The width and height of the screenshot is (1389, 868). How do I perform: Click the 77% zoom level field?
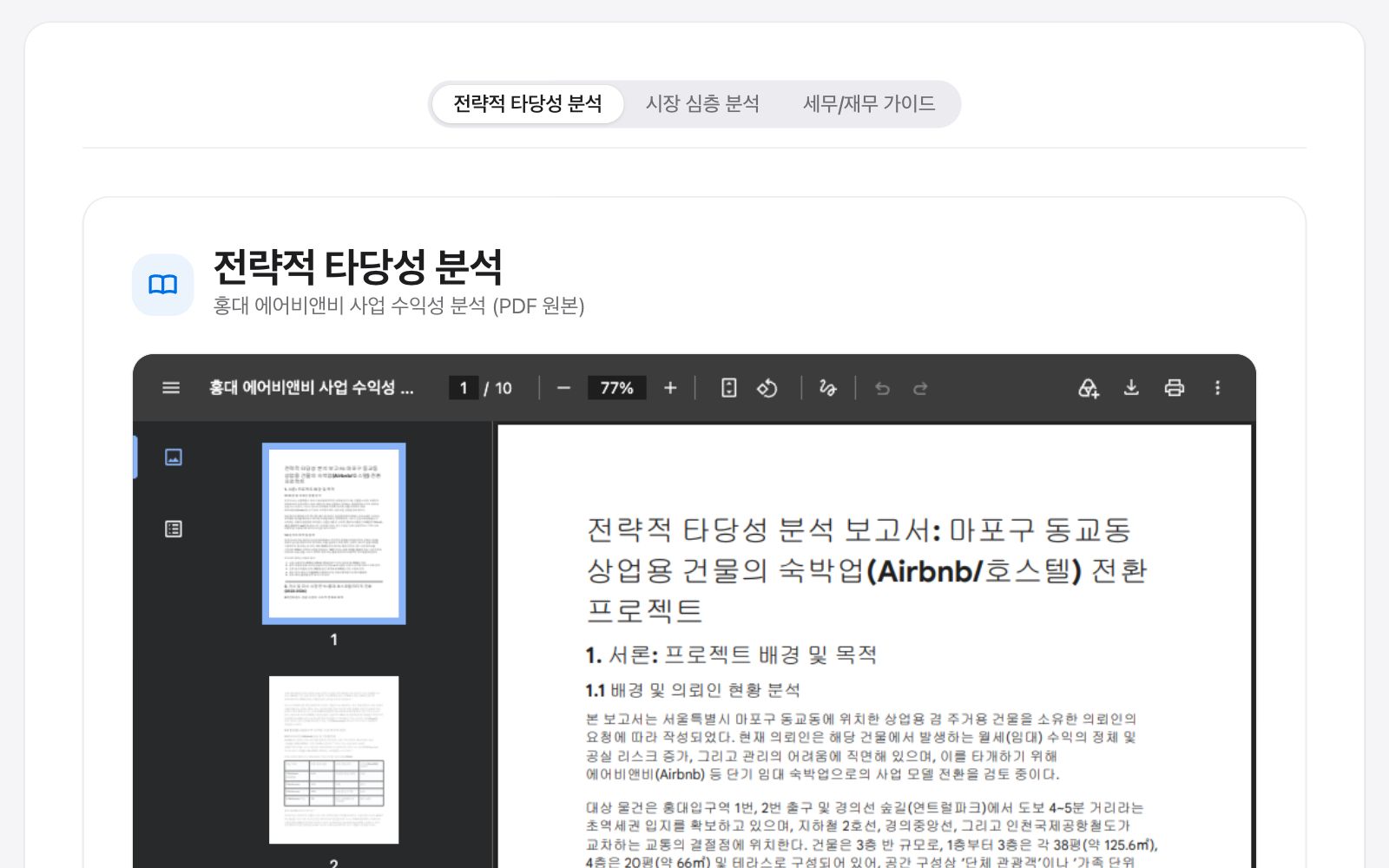click(616, 388)
